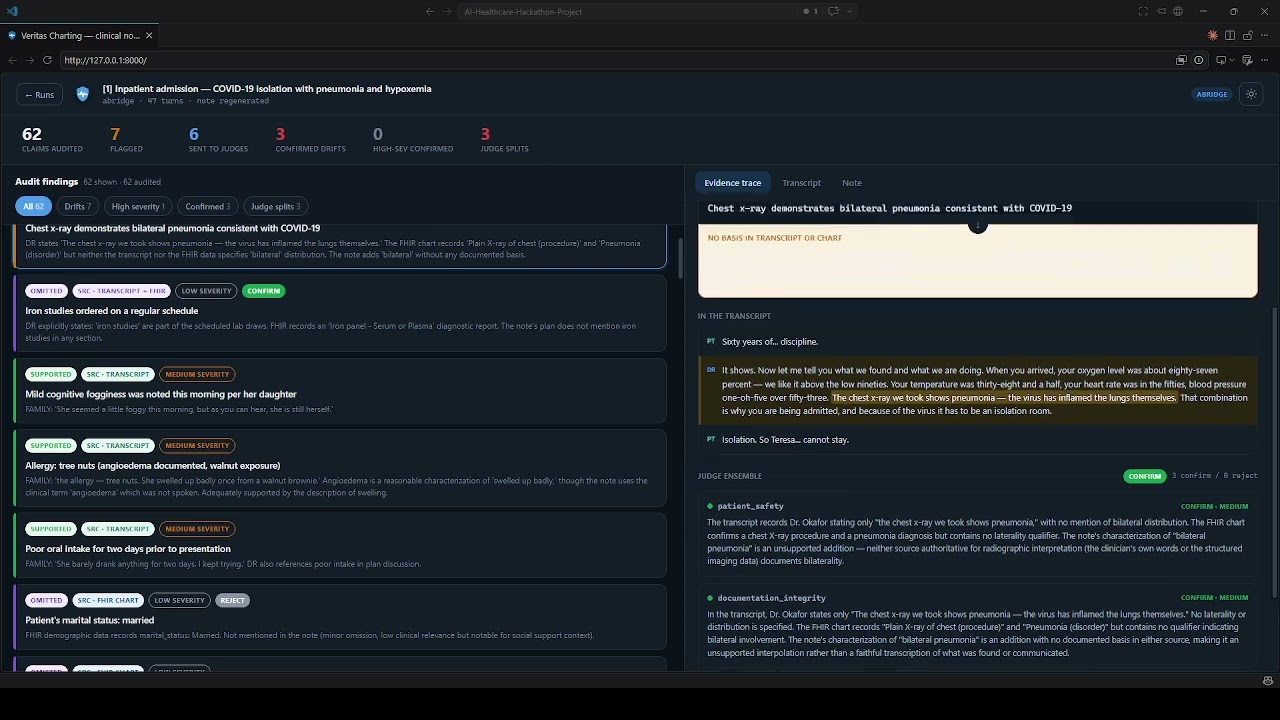
Task: Open the Iron studies ordered finding
Action: pos(340,315)
